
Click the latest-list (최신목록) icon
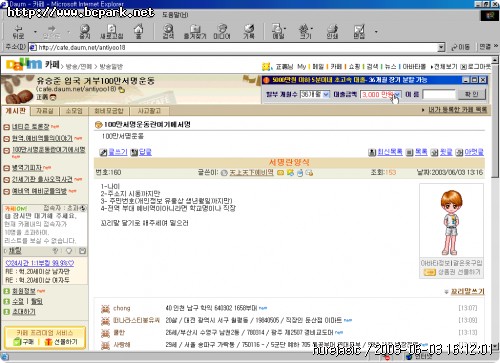pyautogui.click(x=372, y=152)
